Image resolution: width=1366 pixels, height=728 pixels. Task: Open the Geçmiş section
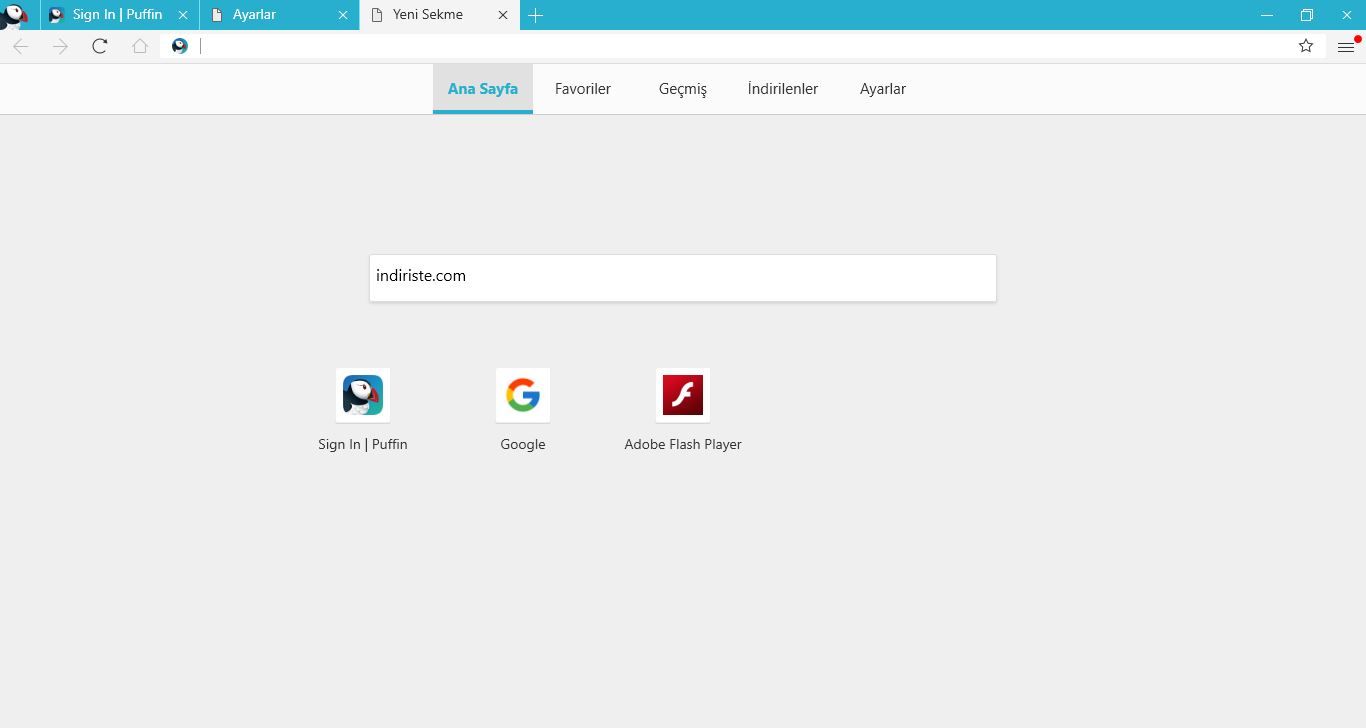click(x=683, y=89)
